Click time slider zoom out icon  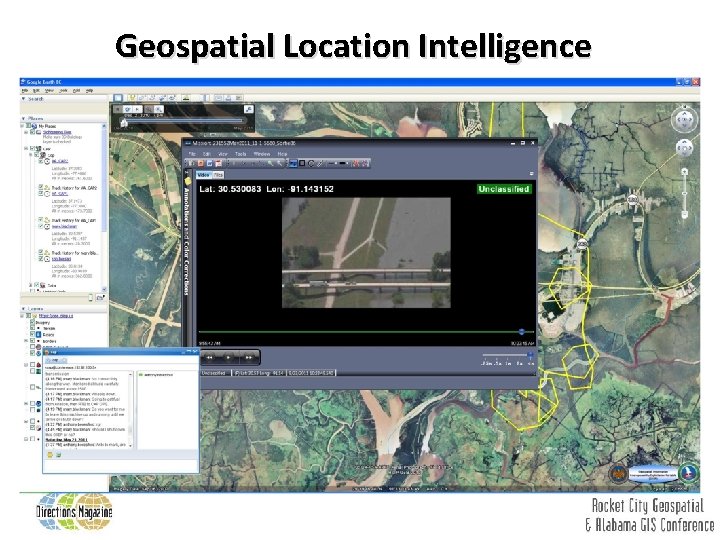coord(149,109)
